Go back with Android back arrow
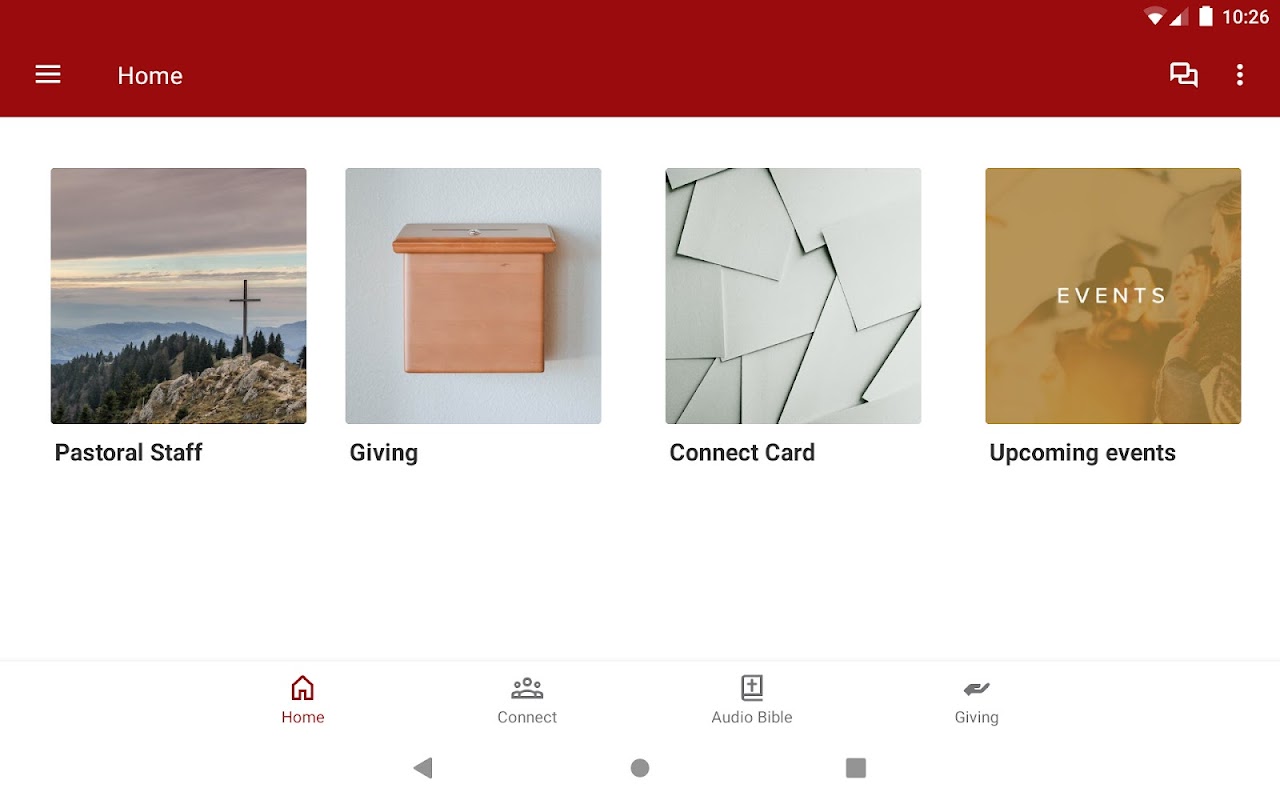This screenshot has height=800, width=1280. pyautogui.click(x=423, y=768)
